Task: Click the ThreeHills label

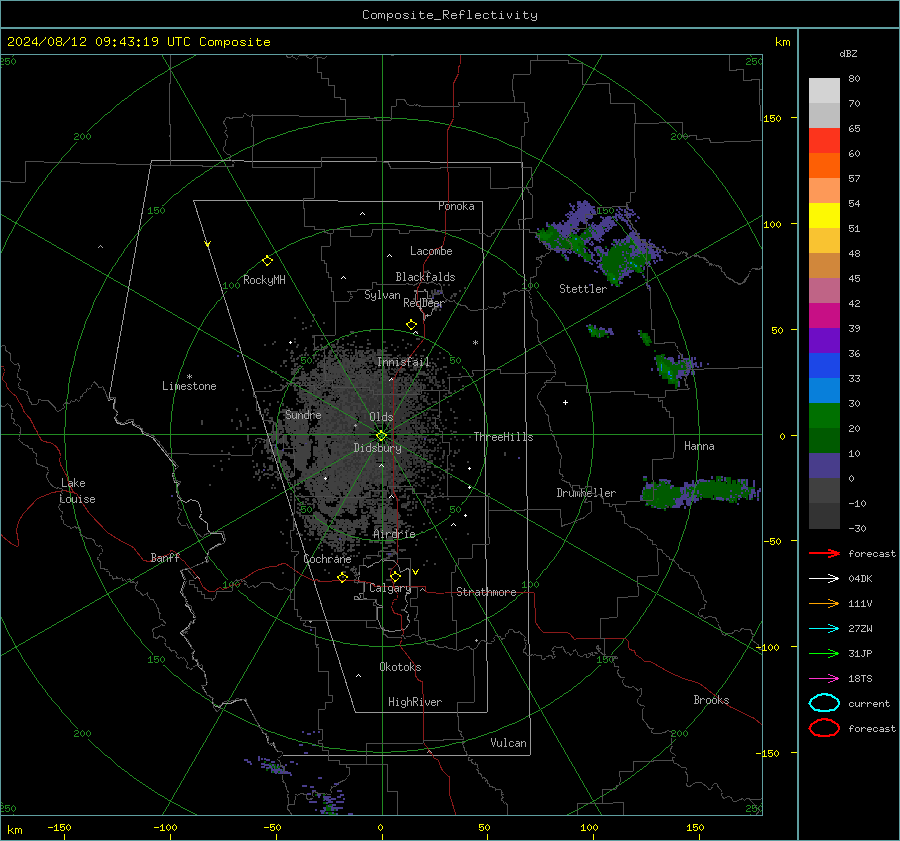Action: click(x=503, y=437)
